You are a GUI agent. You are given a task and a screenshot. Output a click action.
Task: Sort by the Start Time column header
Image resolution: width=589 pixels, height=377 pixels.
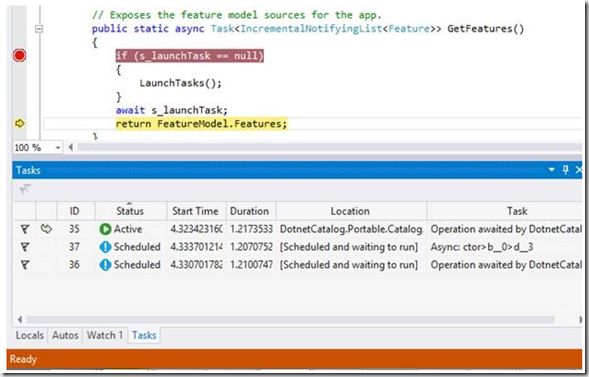pyautogui.click(x=195, y=211)
